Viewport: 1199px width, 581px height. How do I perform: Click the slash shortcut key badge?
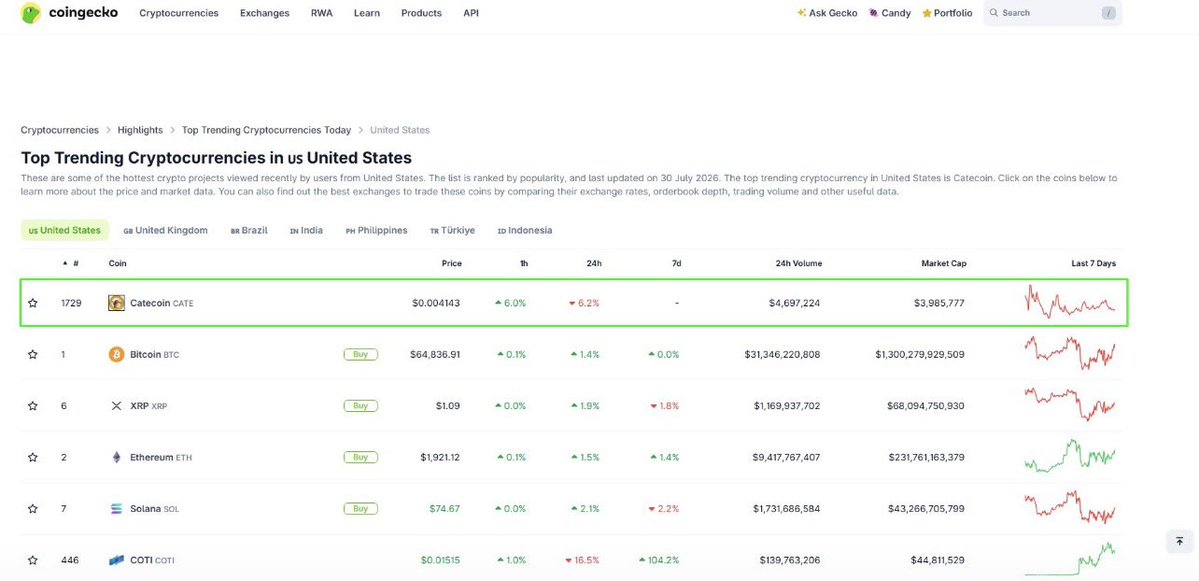coord(1109,13)
